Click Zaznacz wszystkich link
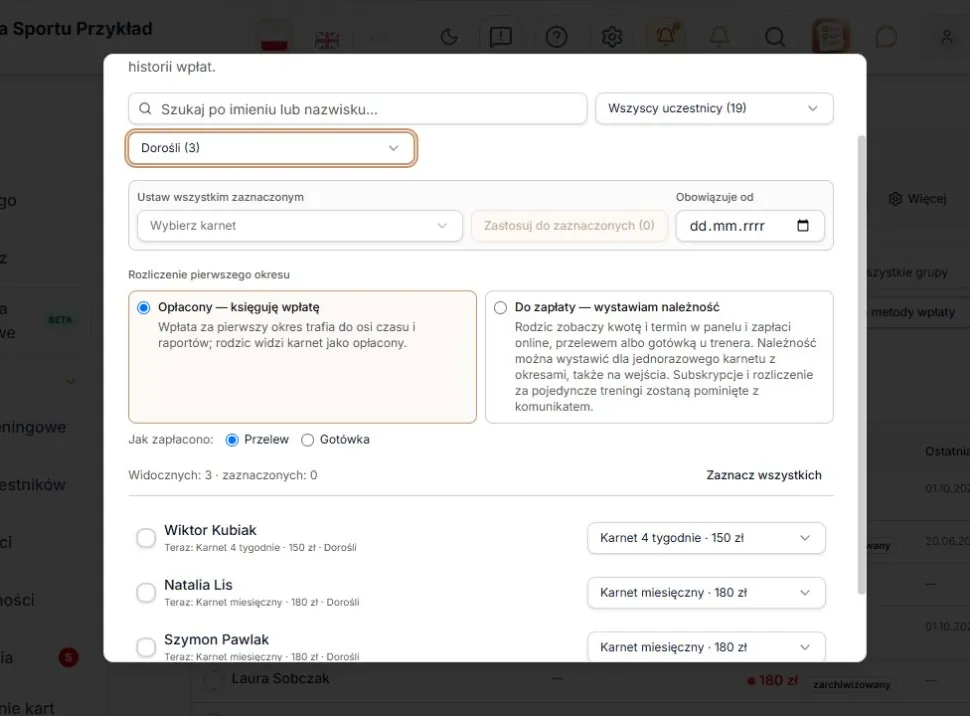 764,475
